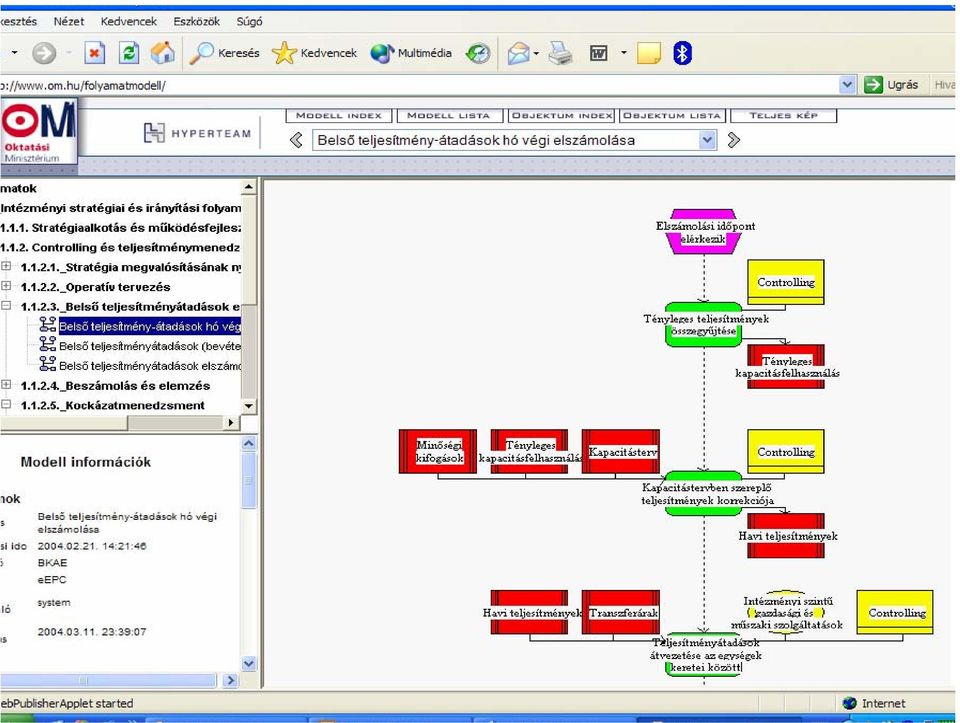The width and height of the screenshot is (960, 723).
Task: Open the Kedvencek menu
Action: point(129,21)
